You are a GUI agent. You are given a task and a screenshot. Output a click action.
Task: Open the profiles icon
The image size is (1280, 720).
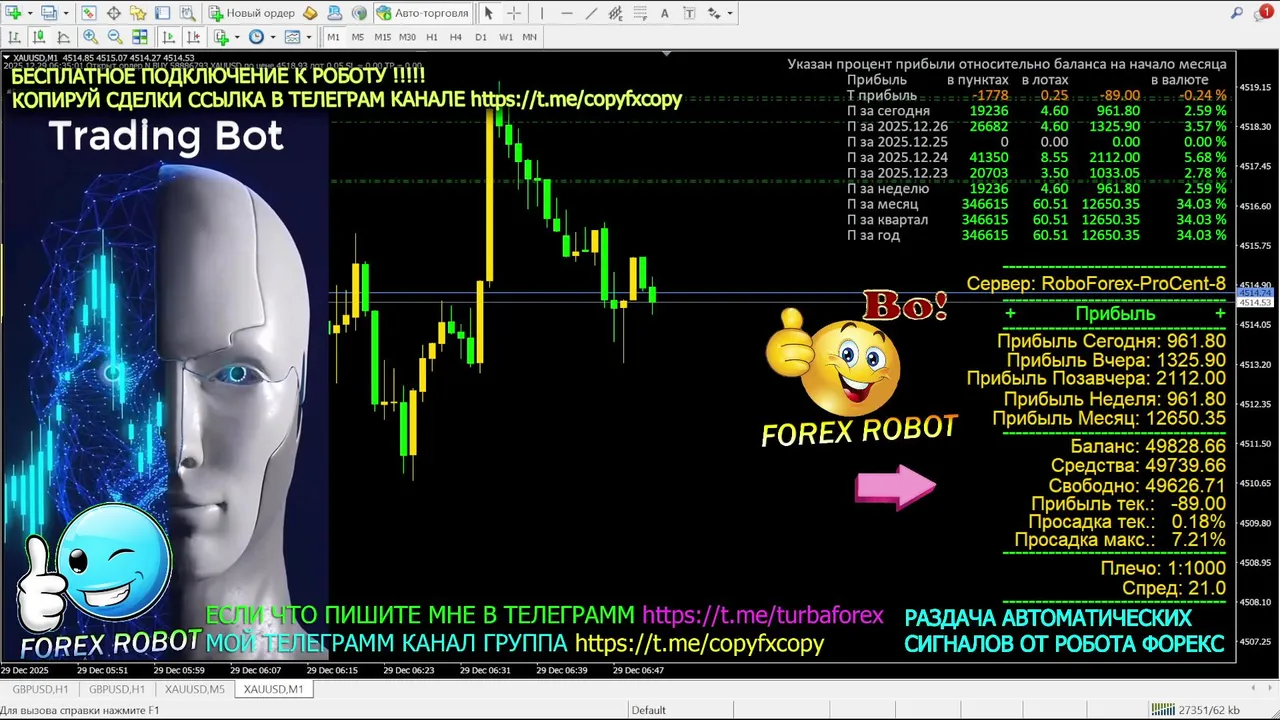pos(49,13)
